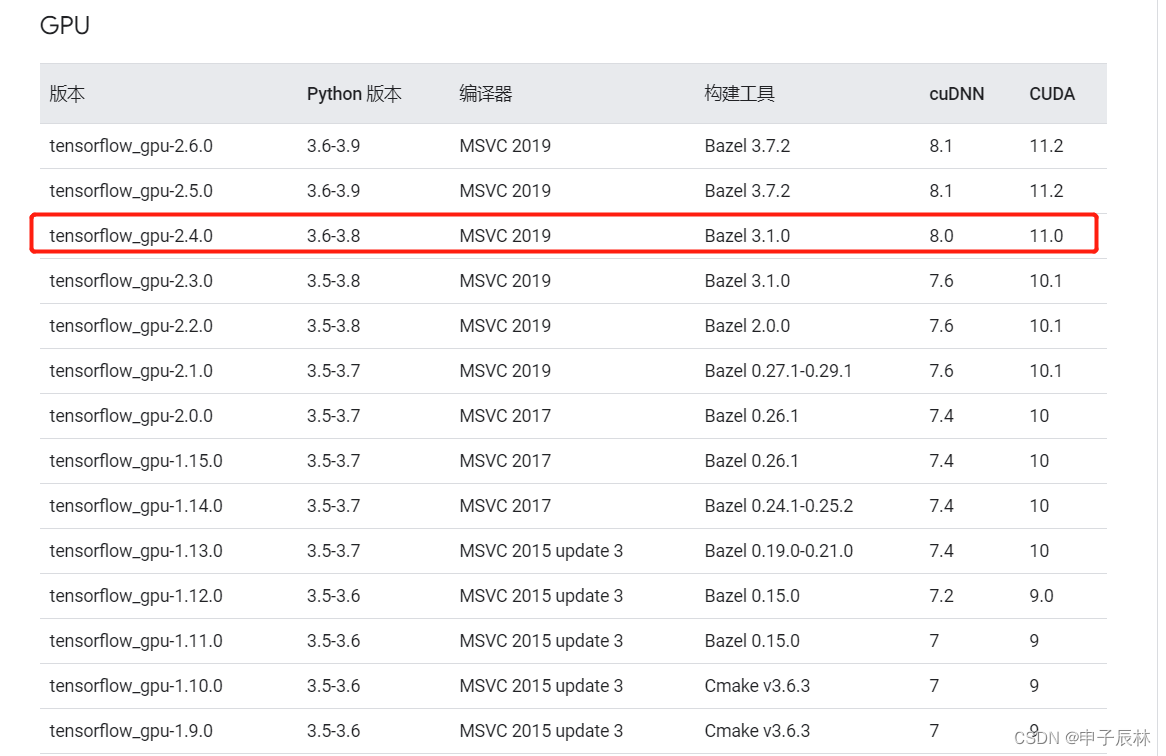Click the cuDNN column header
1166x756 pixels.
pyautogui.click(x=956, y=94)
